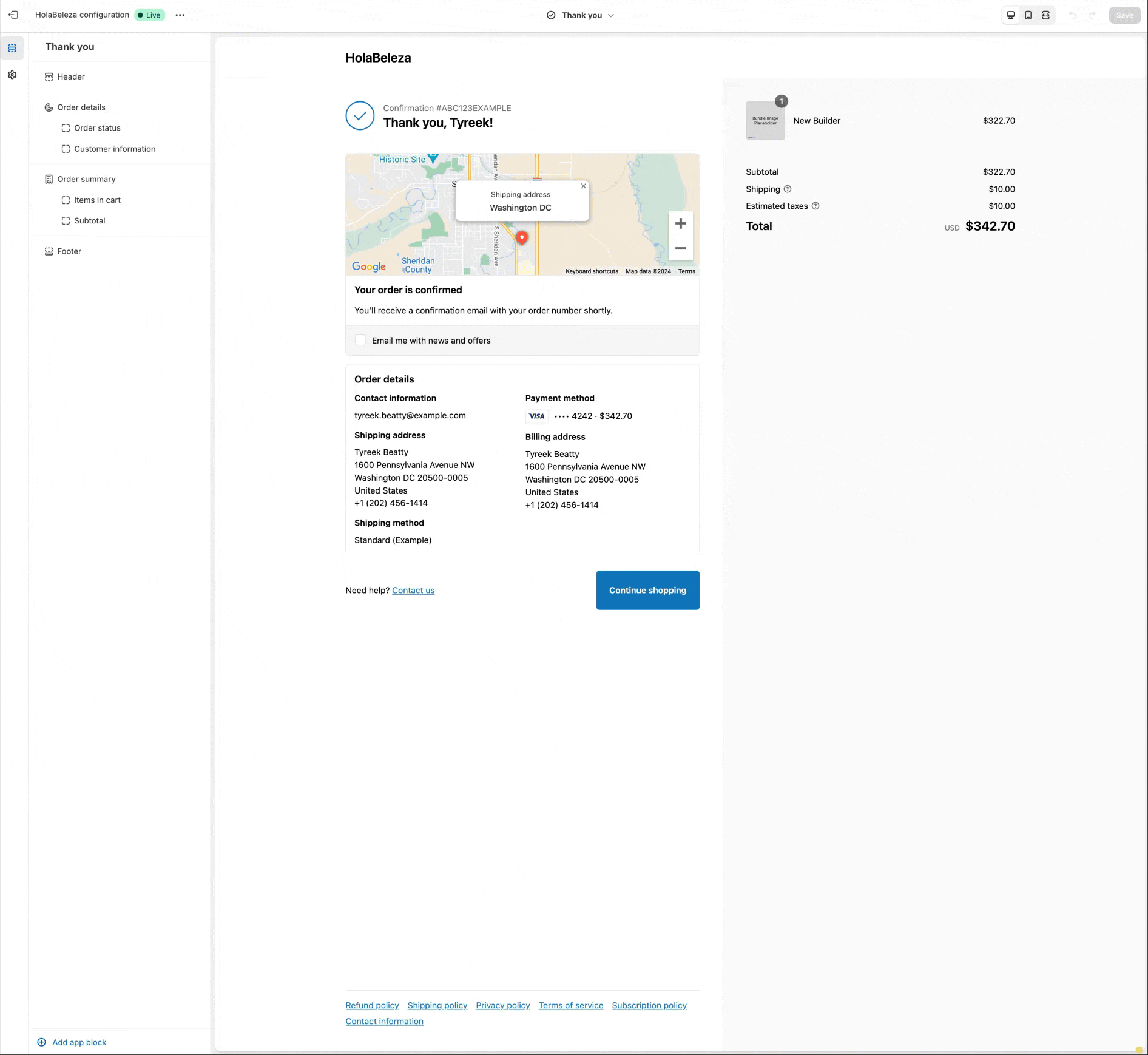1148x1055 pixels.
Task: Click the red map location pin
Action: pyautogui.click(x=521, y=238)
